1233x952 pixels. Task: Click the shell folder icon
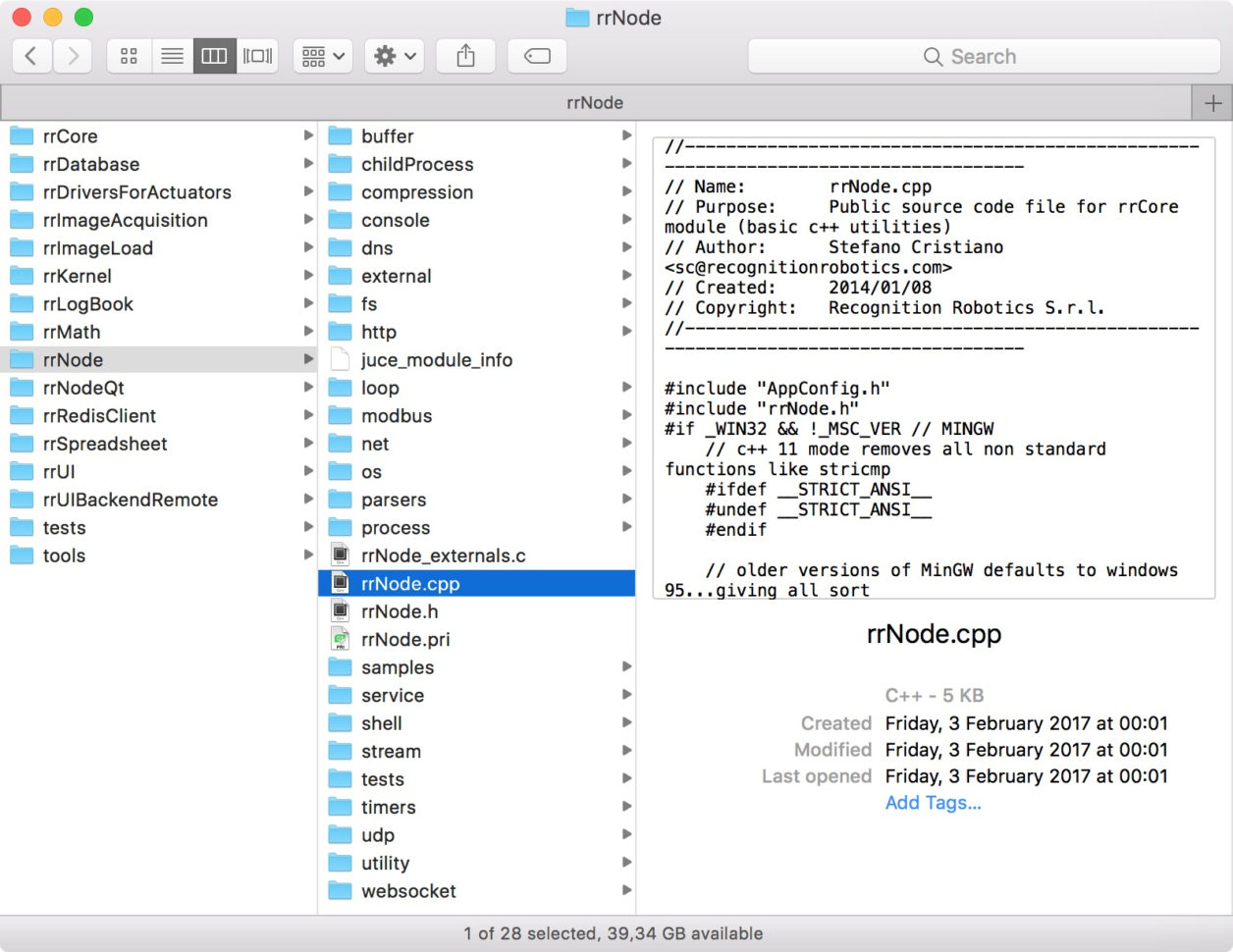[340, 723]
